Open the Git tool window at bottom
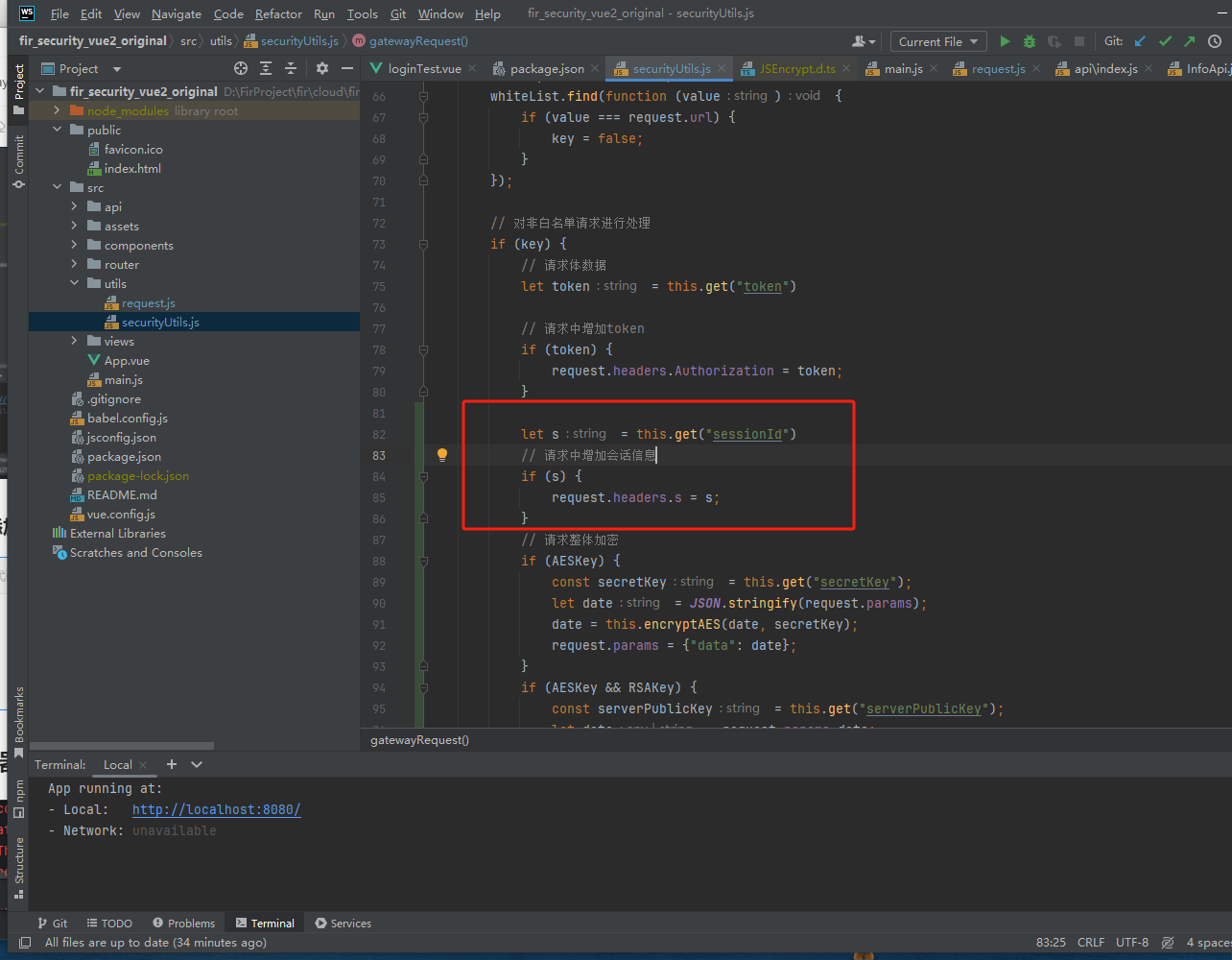 (52, 923)
